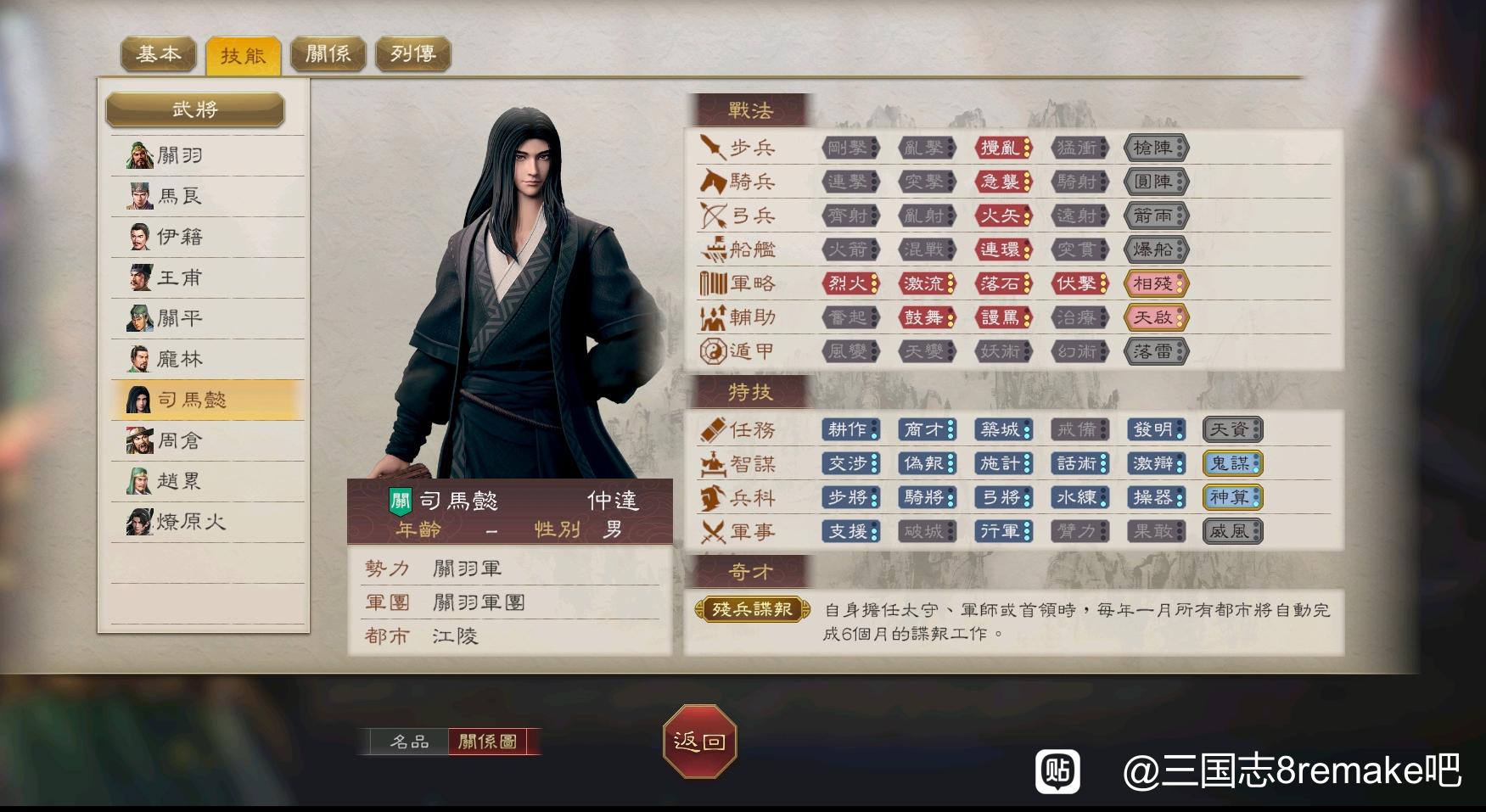Toggle the 關係圖 view option

[488, 742]
